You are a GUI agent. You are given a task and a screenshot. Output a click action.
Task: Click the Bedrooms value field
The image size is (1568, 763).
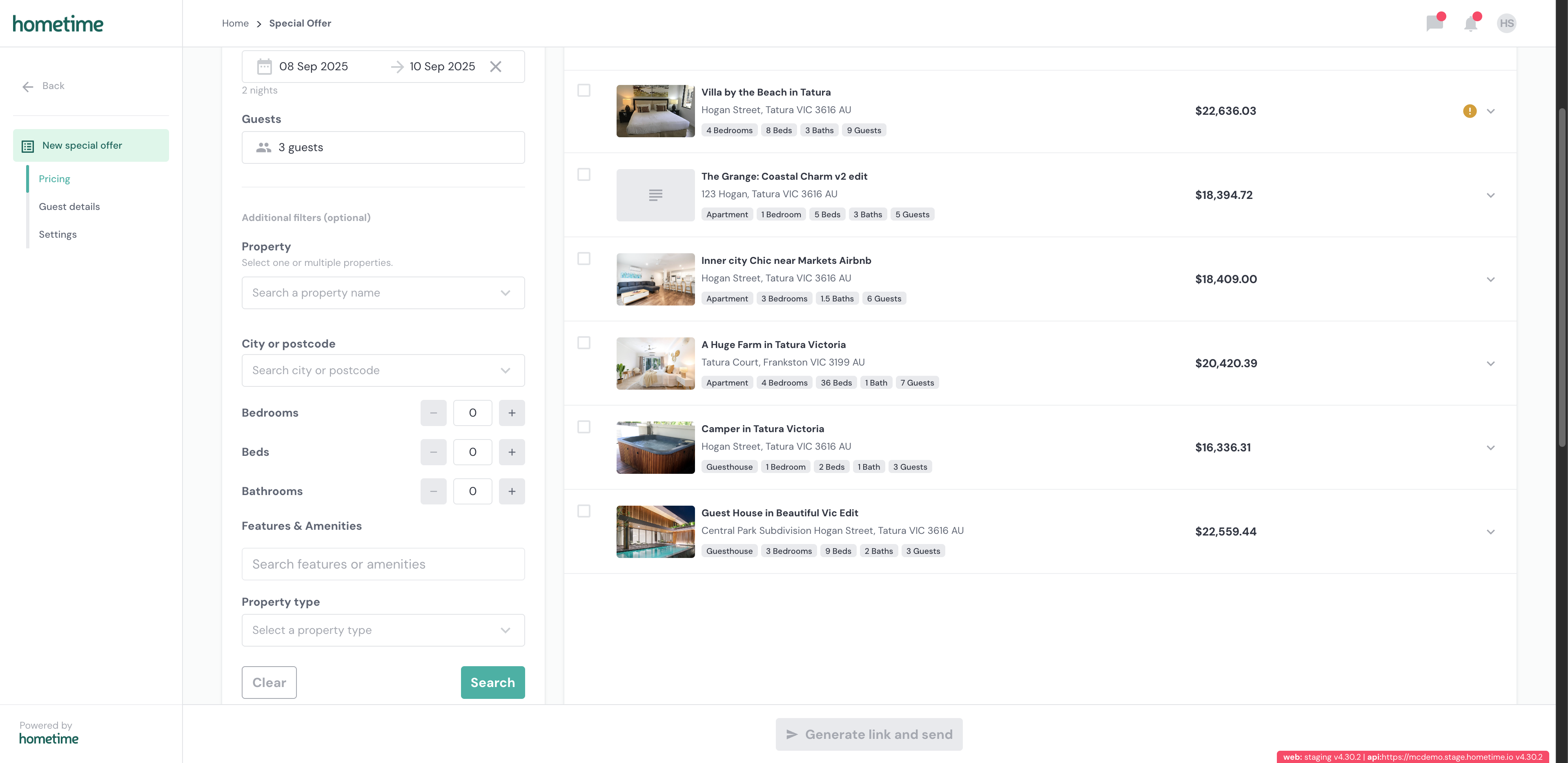pyautogui.click(x=472, y=413)
